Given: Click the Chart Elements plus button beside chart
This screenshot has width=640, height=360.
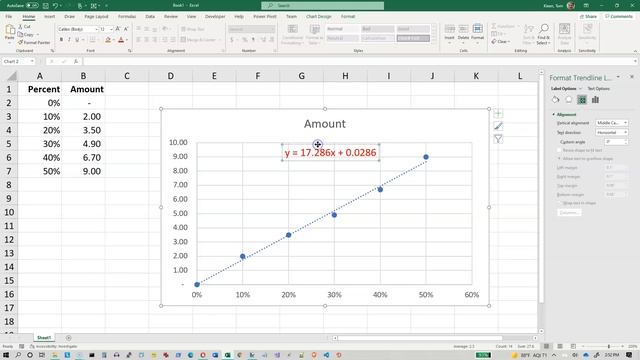Looking at the screenshot, I should (x=498, y=113).
